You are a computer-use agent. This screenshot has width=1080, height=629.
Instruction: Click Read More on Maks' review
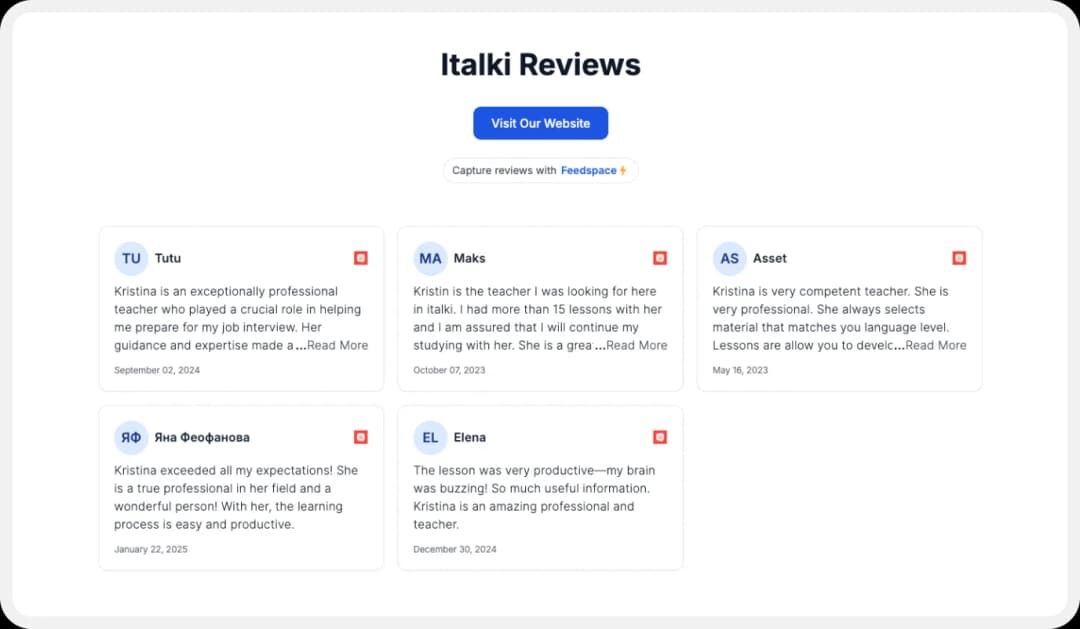(637, 345)
